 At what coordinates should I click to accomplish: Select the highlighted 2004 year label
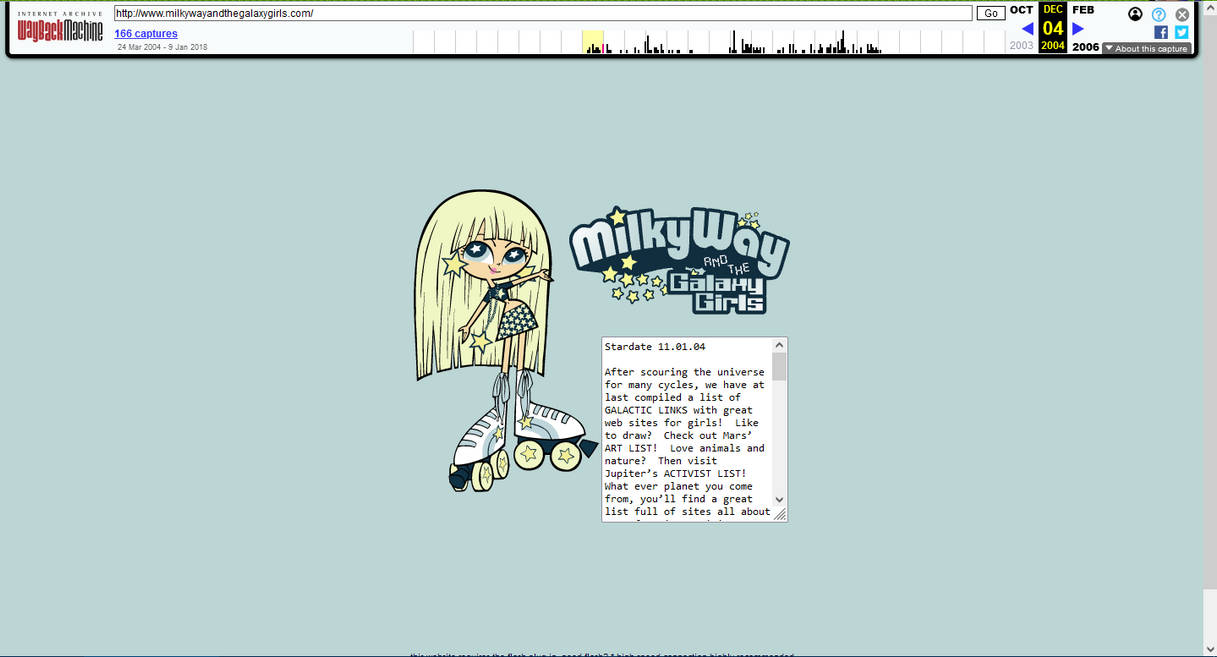pyautogui.click(x=1053, y=46)
